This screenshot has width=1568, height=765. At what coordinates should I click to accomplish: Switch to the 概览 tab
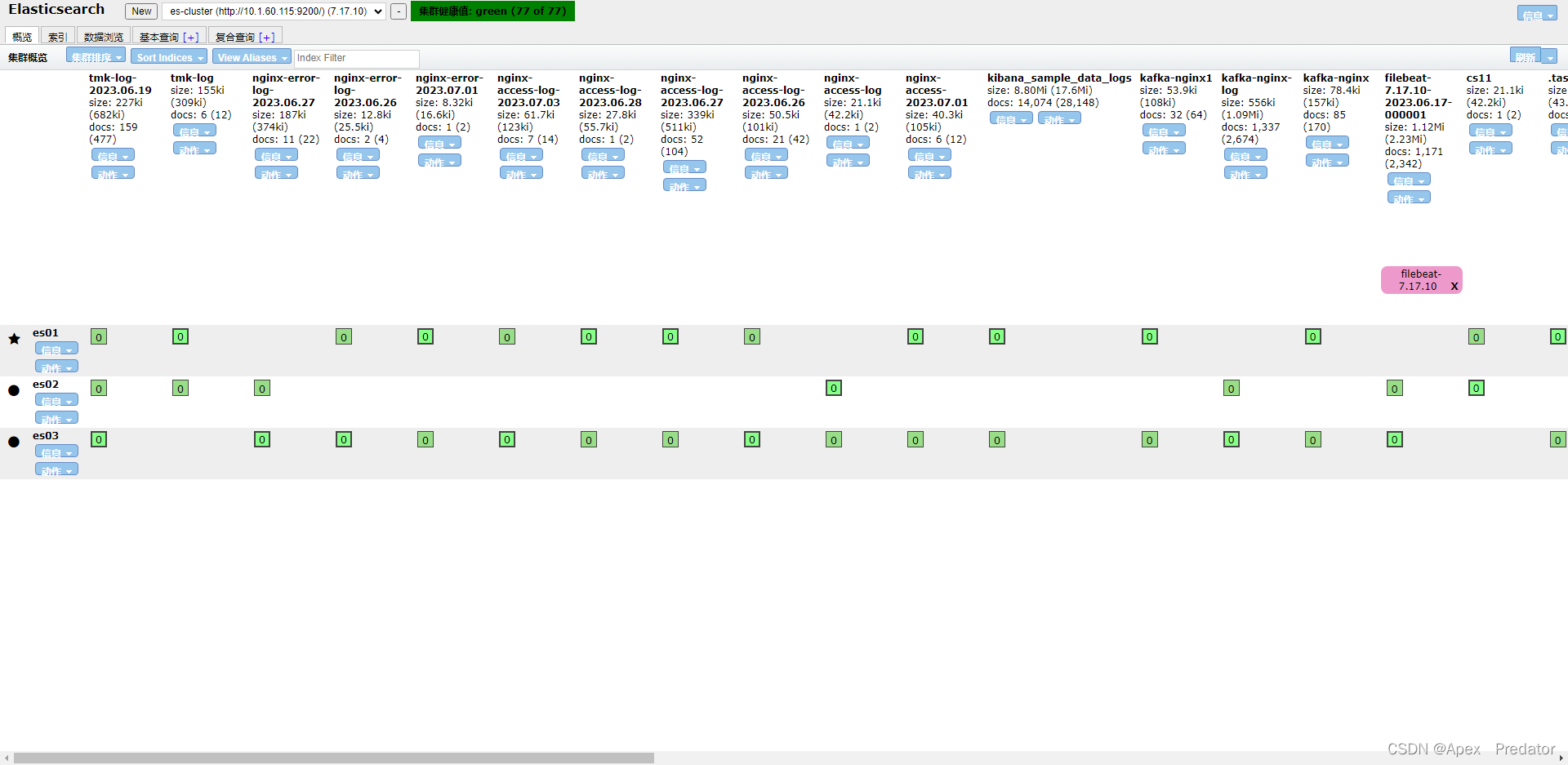pos(22,37)
